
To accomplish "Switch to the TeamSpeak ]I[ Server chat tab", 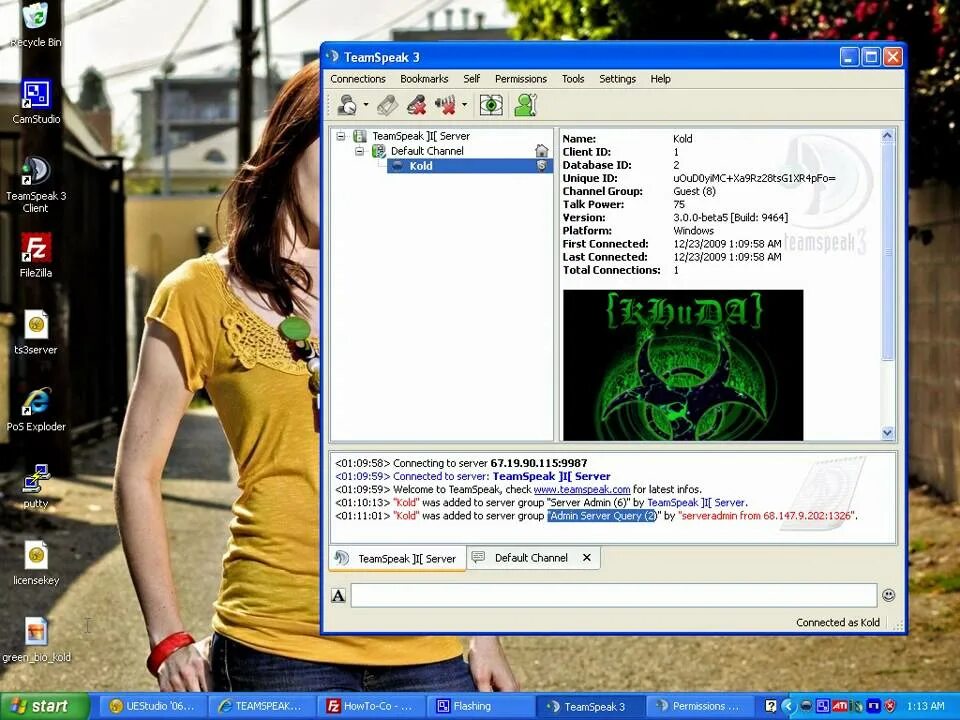I will [397, 558].
